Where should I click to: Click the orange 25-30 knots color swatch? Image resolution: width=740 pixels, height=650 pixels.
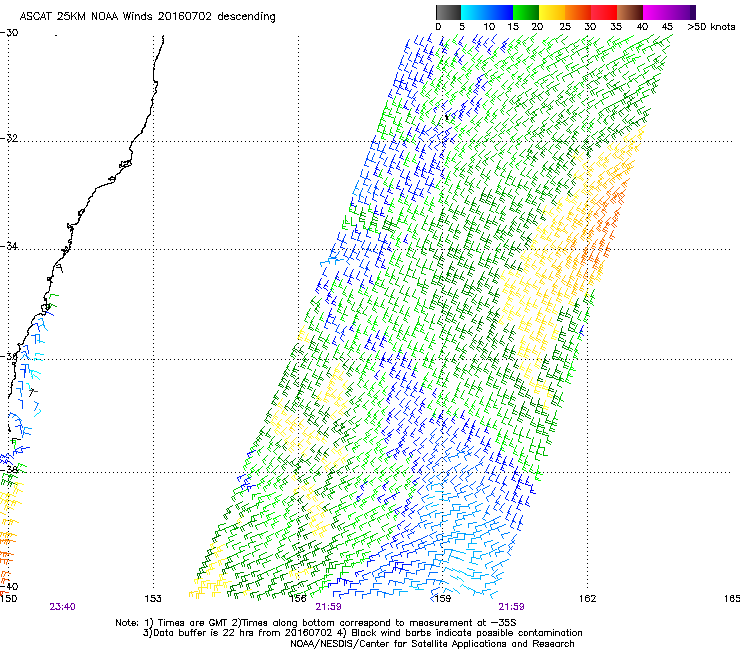578,12
